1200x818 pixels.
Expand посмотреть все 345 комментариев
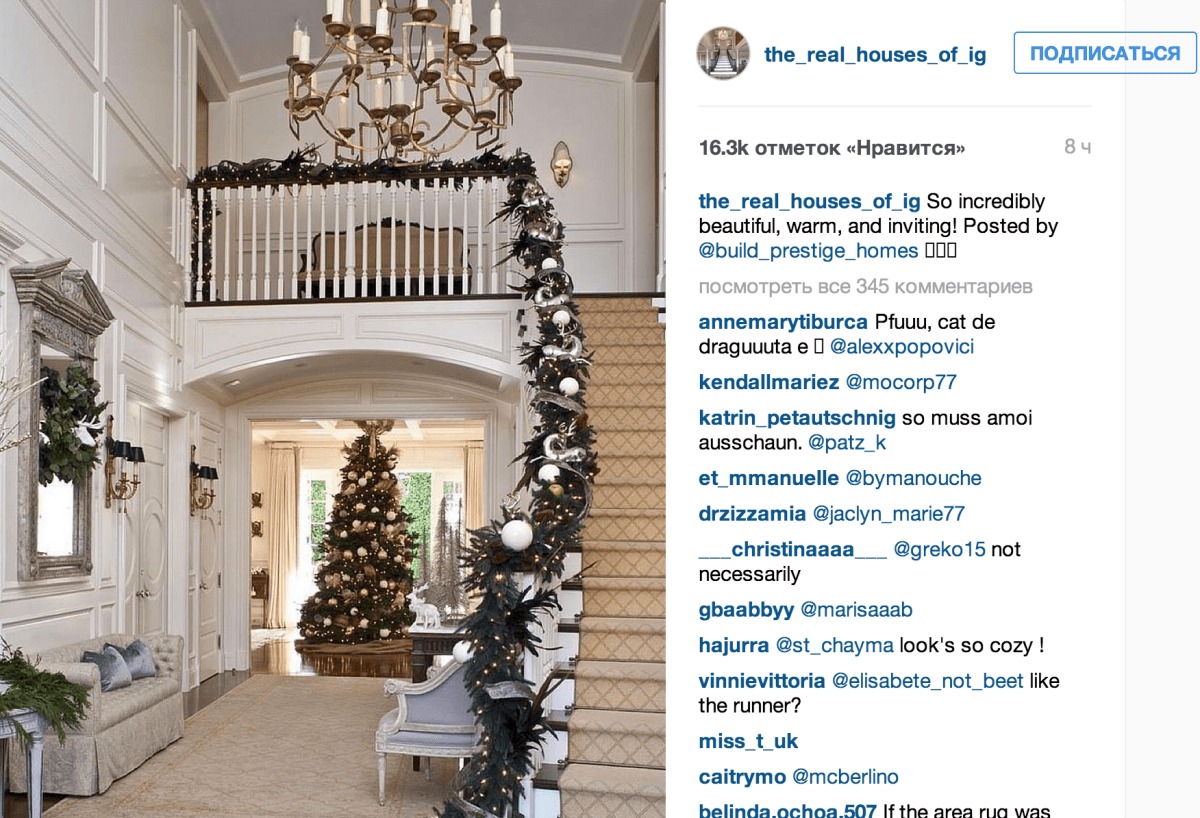pyautogui.click(x=866, y=287)
